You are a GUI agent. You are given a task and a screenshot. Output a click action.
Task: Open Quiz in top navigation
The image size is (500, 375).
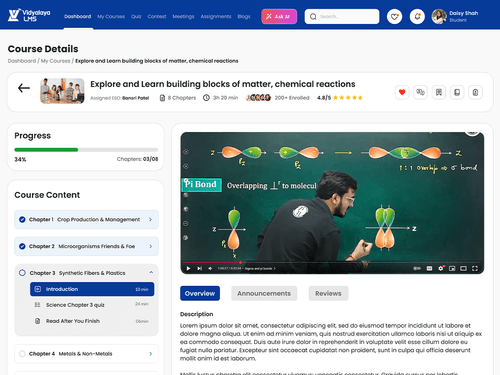tap(136, 16)
